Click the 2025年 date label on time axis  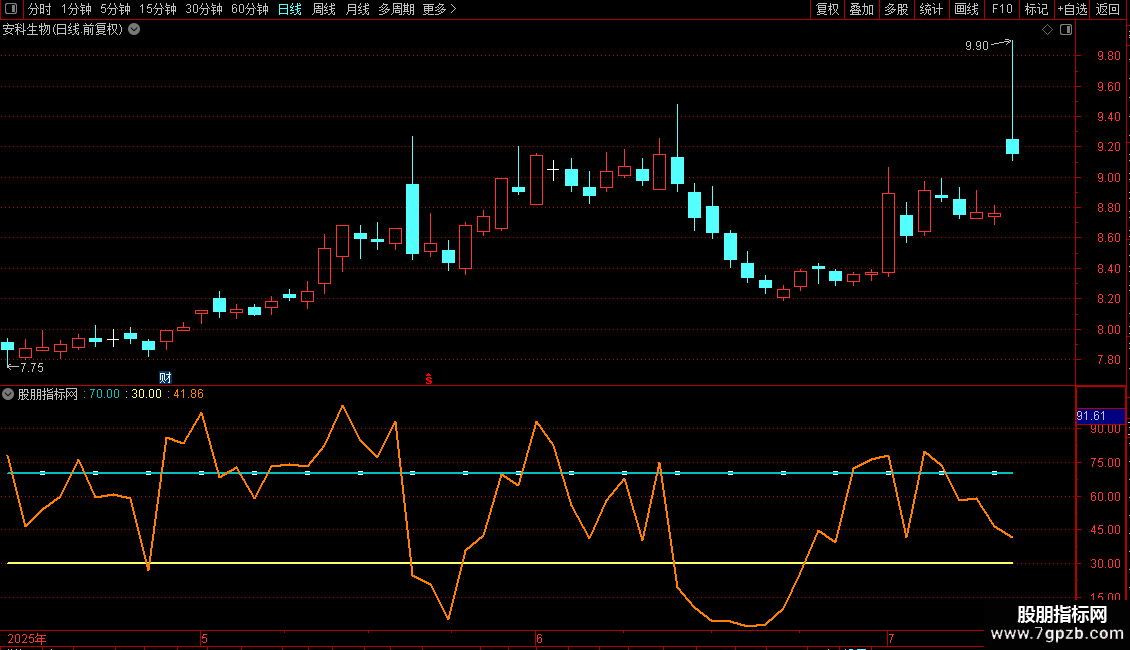(27, 638)
